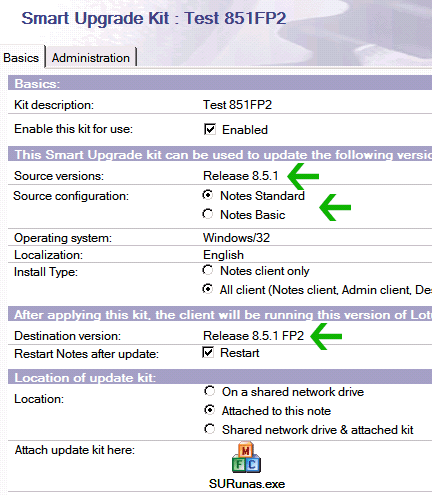Select Shared network drive & attached kit
This screenshot has width=432, height=495.
point(209,429)
